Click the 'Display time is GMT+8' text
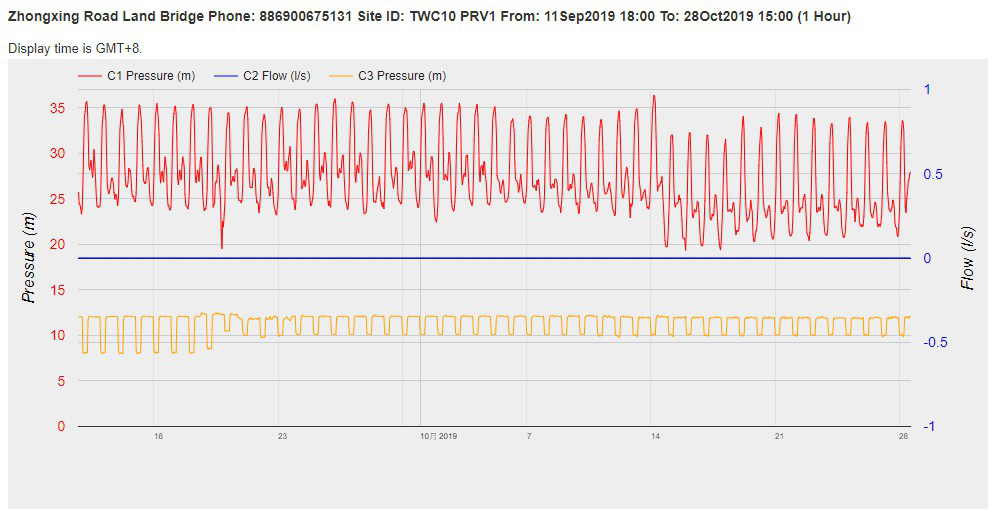1005x510 pixels. [x=75, y=48]
